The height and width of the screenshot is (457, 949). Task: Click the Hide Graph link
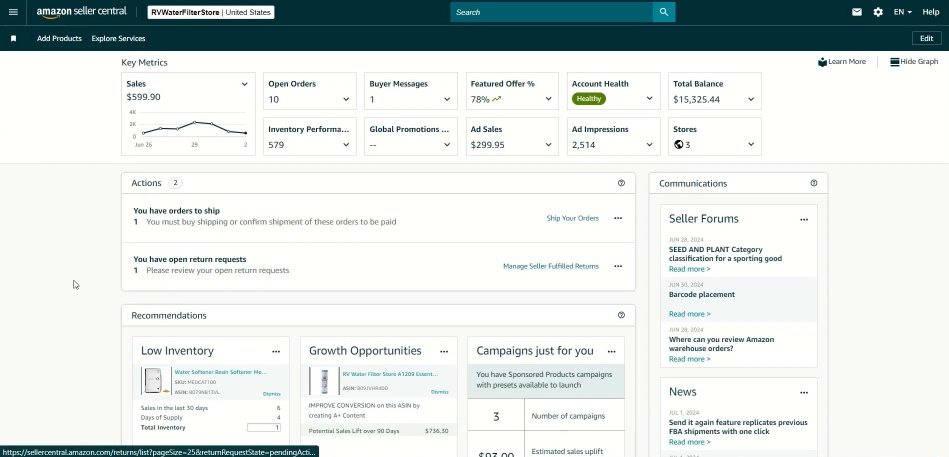point(919,62)
